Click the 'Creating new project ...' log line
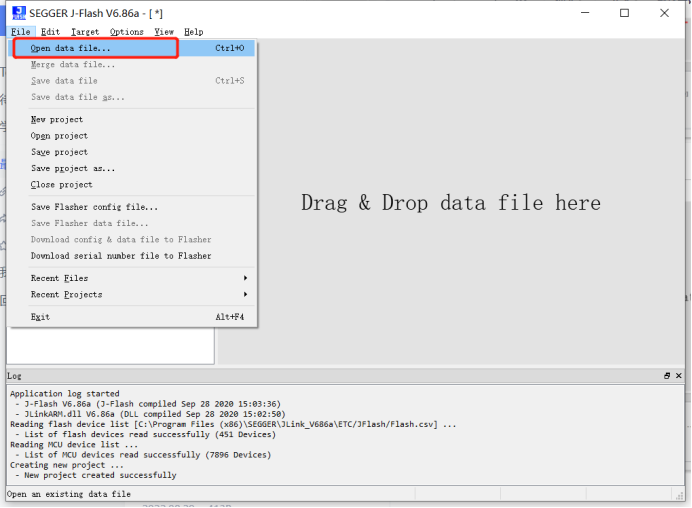Viewport: 692px width, 508px height. pyautogui.click(x=67, y=465)
